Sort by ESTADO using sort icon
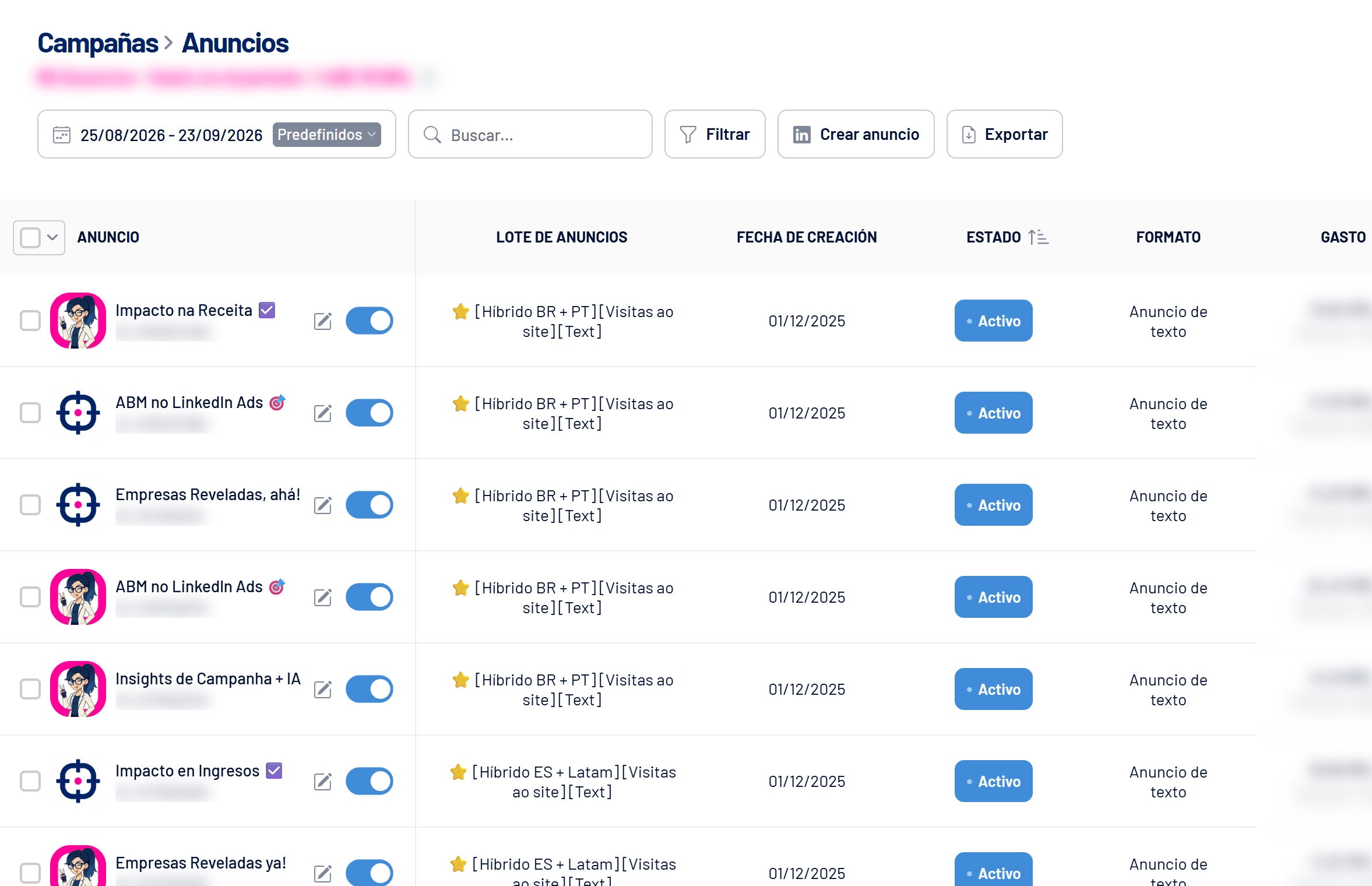This screenshot has width=1372, height=886. [1038, 237]
